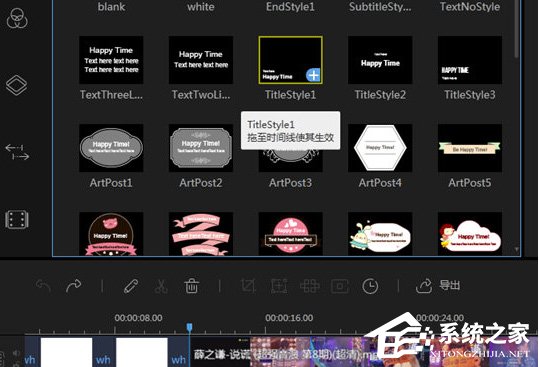The width and height of the screenshot is (539, 367).
Task: Select the pencil edit tool
Action: (x=131, y=286)
